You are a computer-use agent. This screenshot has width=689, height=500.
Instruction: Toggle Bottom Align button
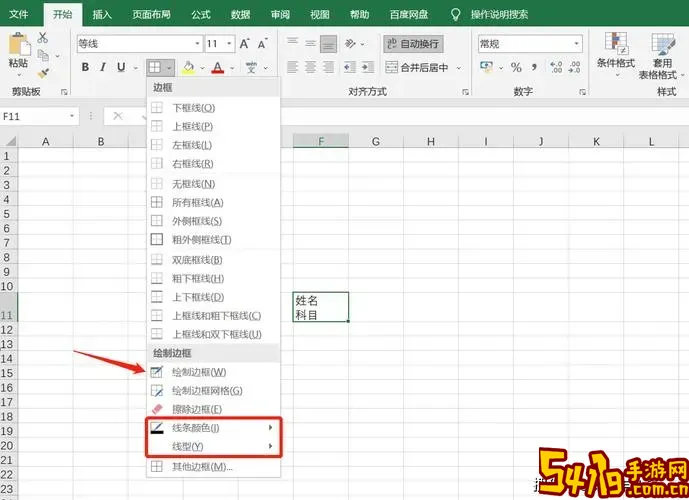coord(328,43)
